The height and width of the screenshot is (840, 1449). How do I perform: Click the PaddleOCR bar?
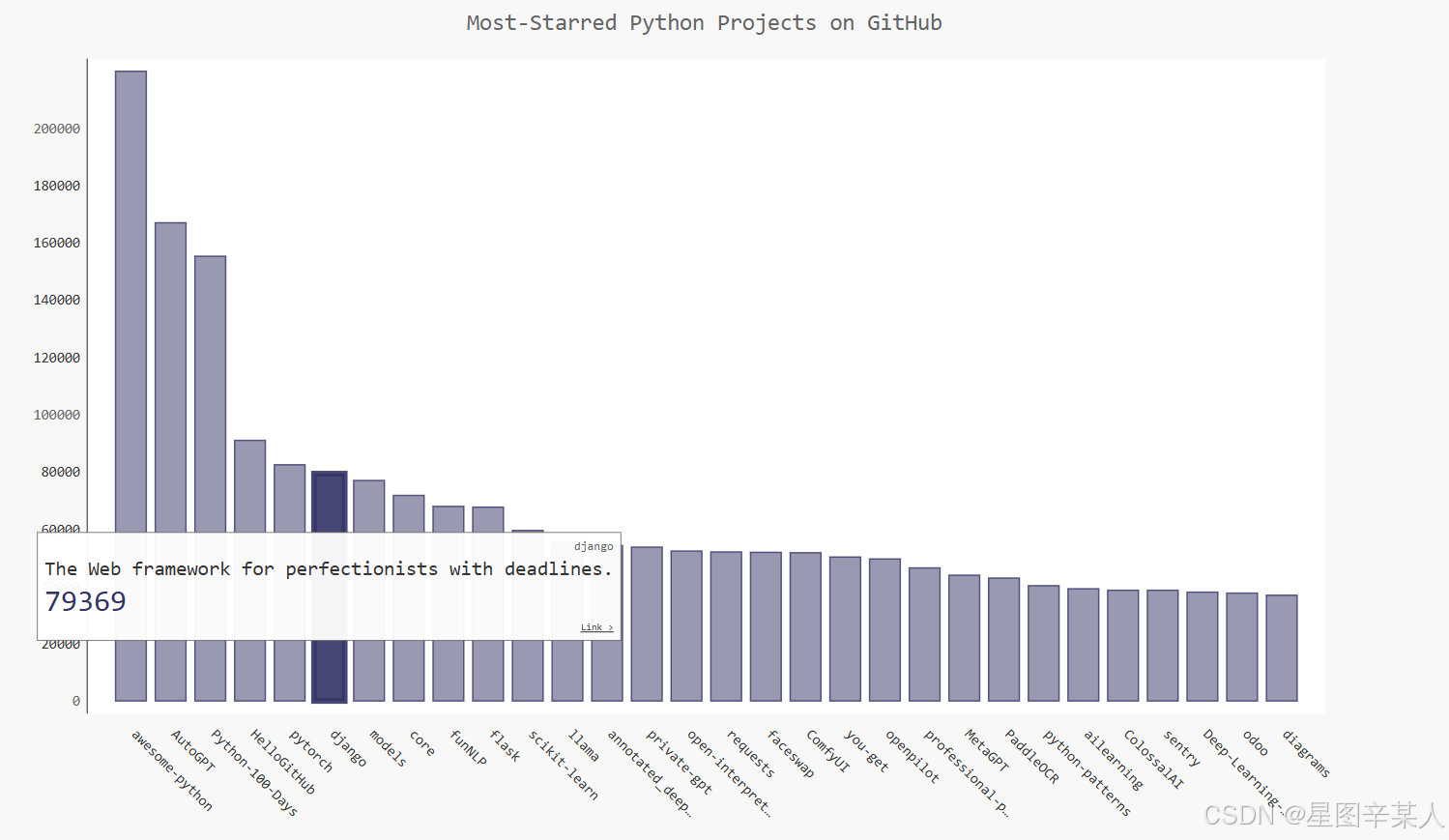(1003, 639)
